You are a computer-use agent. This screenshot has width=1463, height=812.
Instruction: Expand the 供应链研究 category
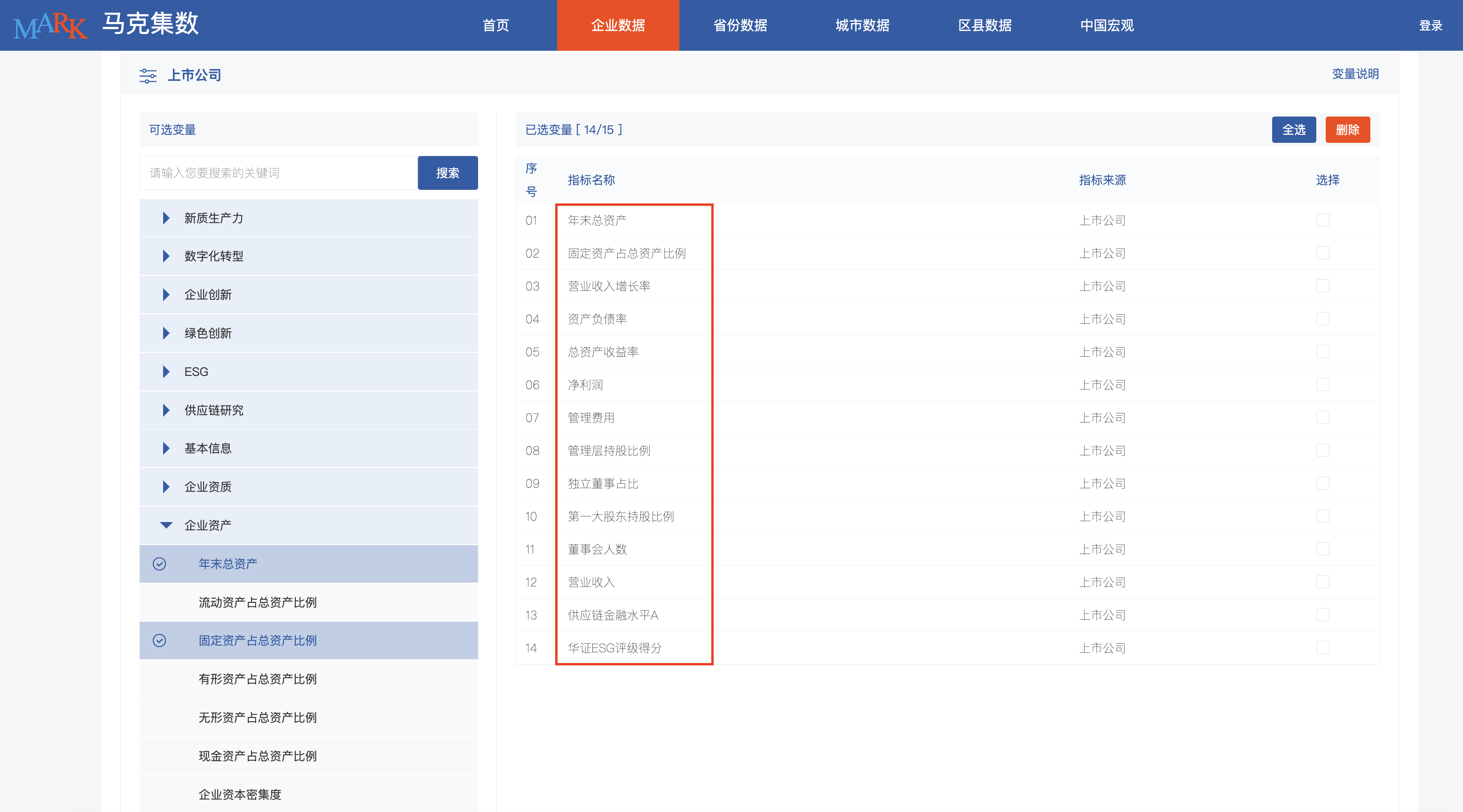click(166, 410)
